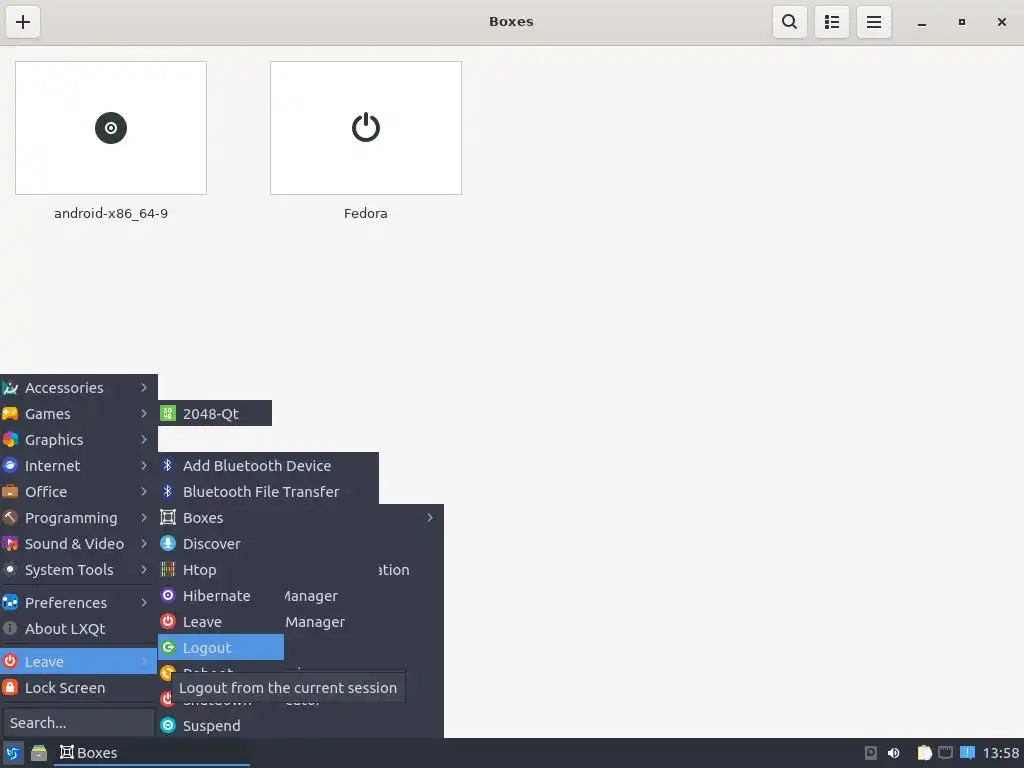
Task: Open the volume speaker tray icon
Action: [x=893, y=753]
